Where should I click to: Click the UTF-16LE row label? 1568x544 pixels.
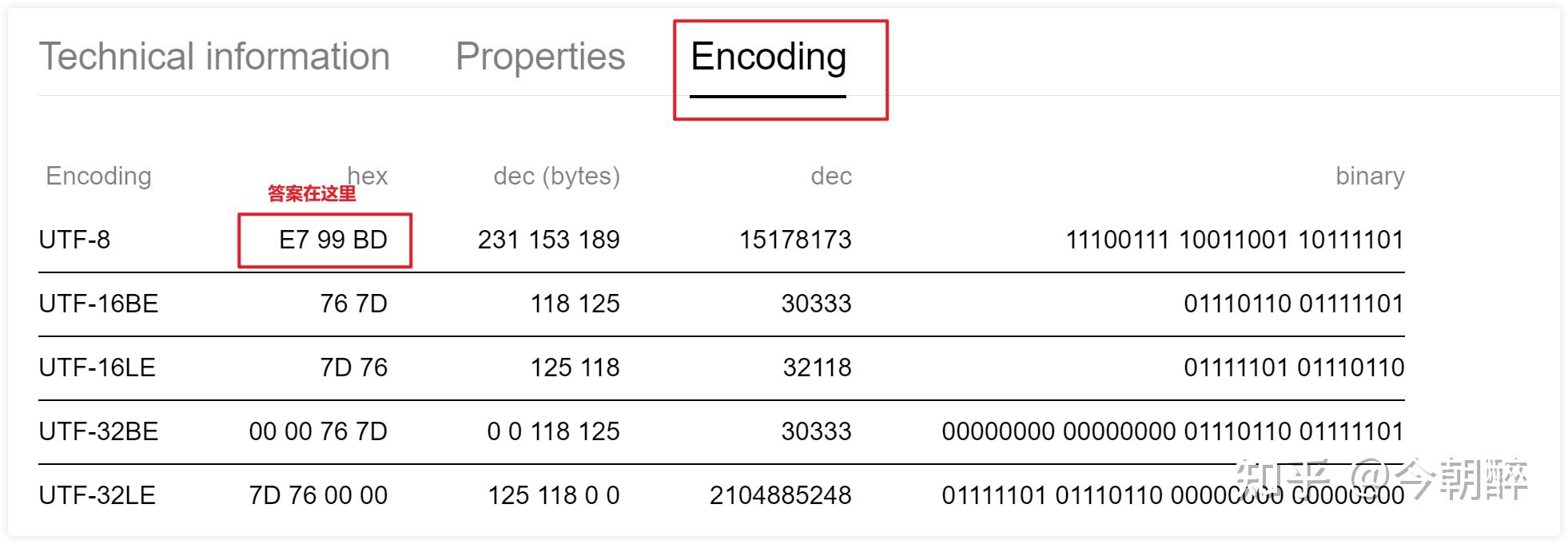[97, 367]
